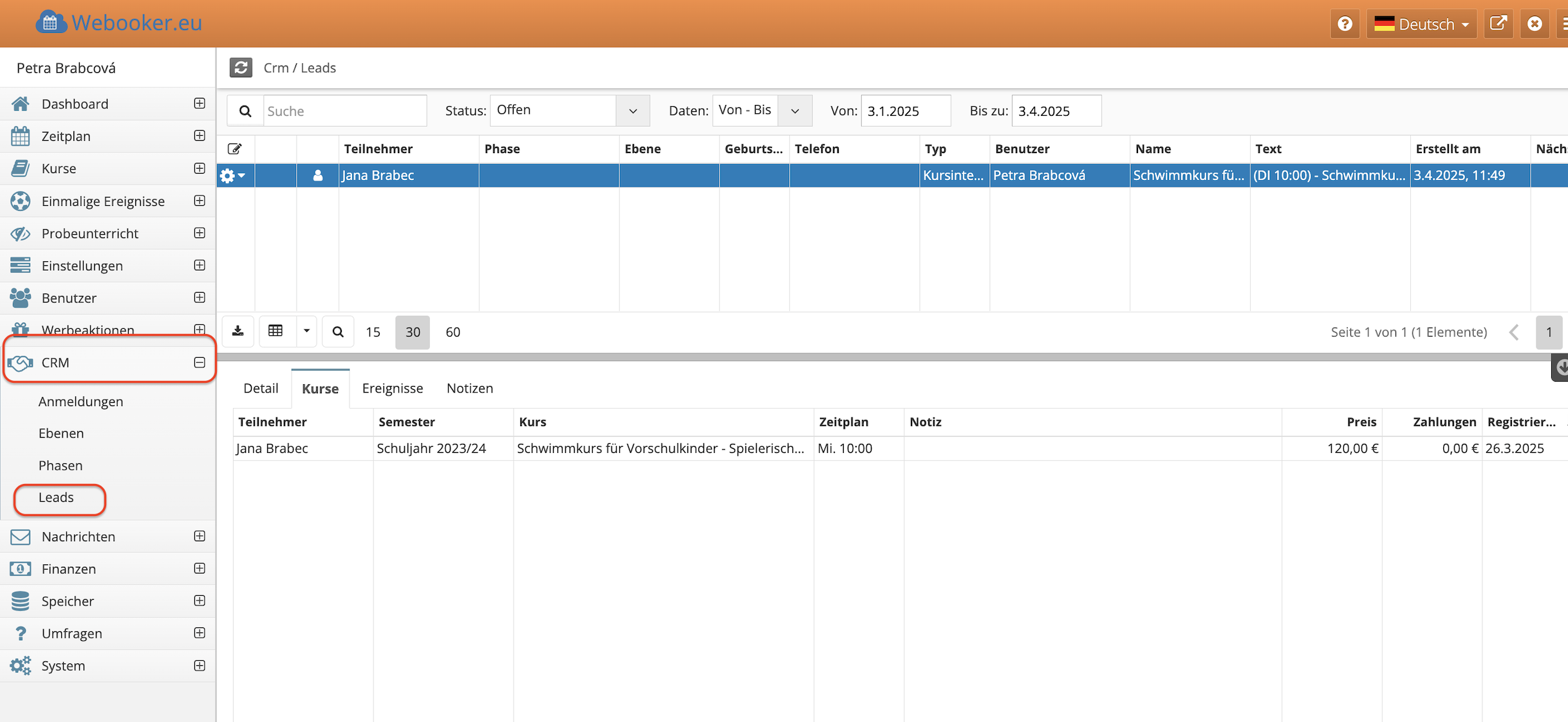Click the refresh icon beside Crm / Leads
This screenshot has width=1568, height=722.
[x=241, y=68]
